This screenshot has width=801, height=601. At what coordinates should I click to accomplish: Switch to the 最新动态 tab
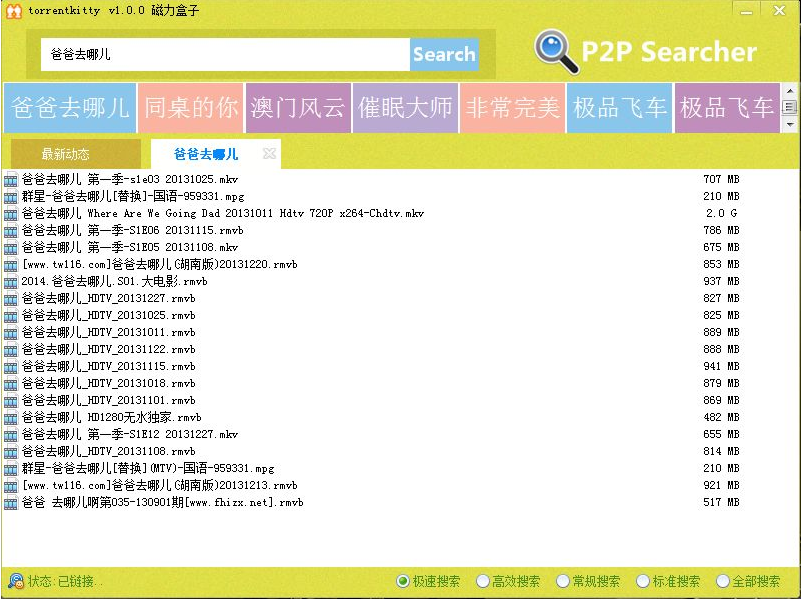point(76,154)
